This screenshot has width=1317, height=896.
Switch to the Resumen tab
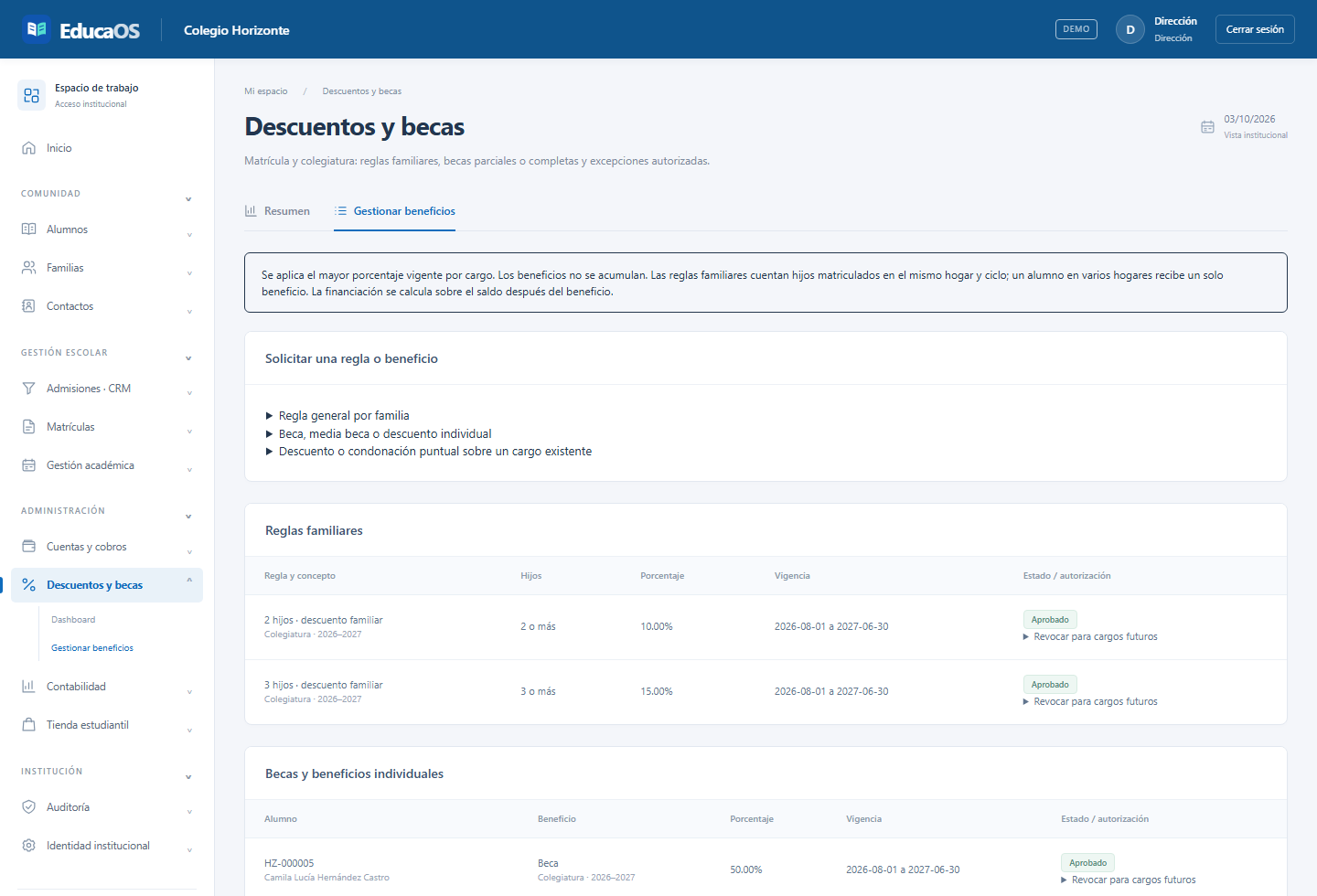click(x=277, y=211)
